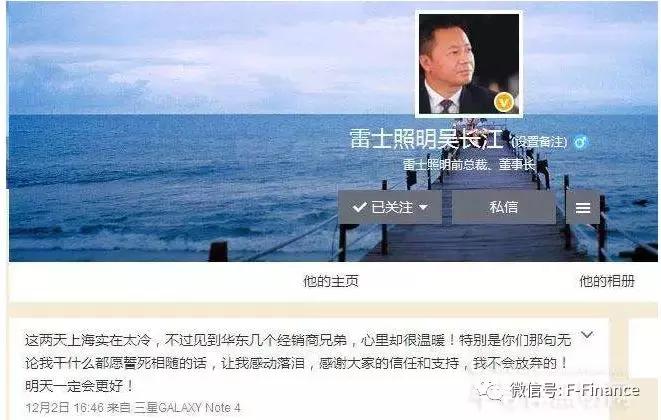Screen dimensions: 661x420
Task: Click the bio text 雷士照明前总裁、董事长
Action: [469, 164]
